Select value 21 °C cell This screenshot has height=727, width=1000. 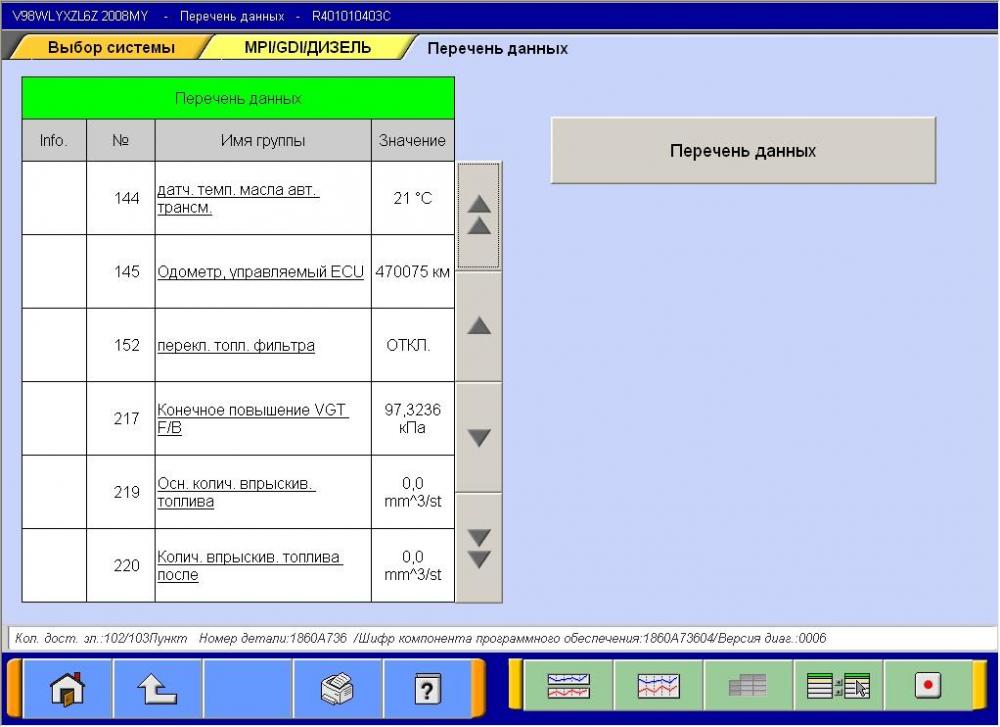click(413, 198)
